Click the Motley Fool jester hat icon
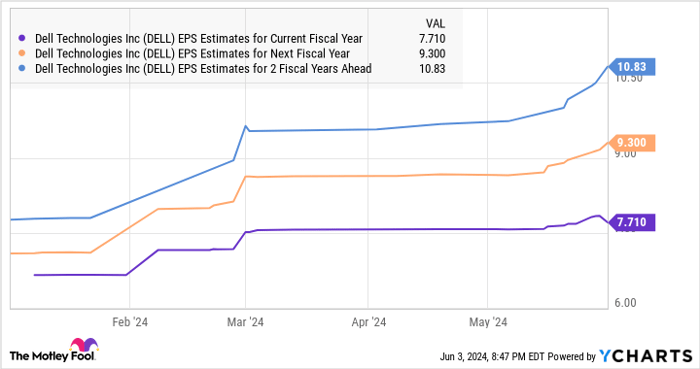Image resolution: width=700 pixels, height=369 pixels. tap(83, 345)
